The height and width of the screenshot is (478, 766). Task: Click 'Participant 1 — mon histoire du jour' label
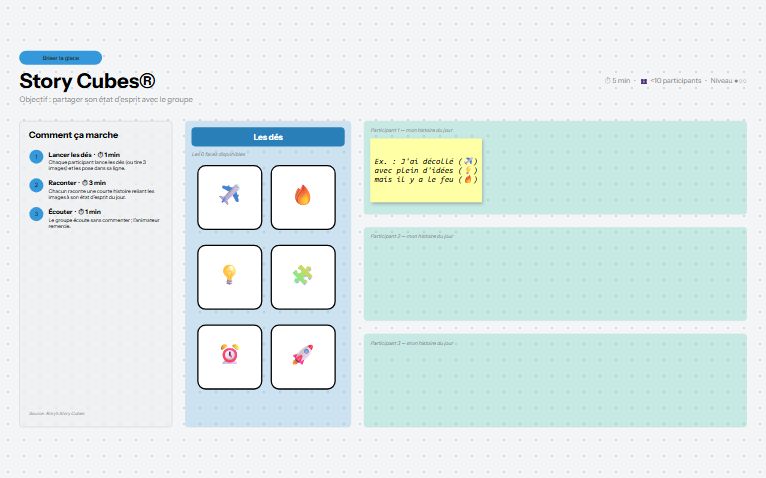(411, 130)
